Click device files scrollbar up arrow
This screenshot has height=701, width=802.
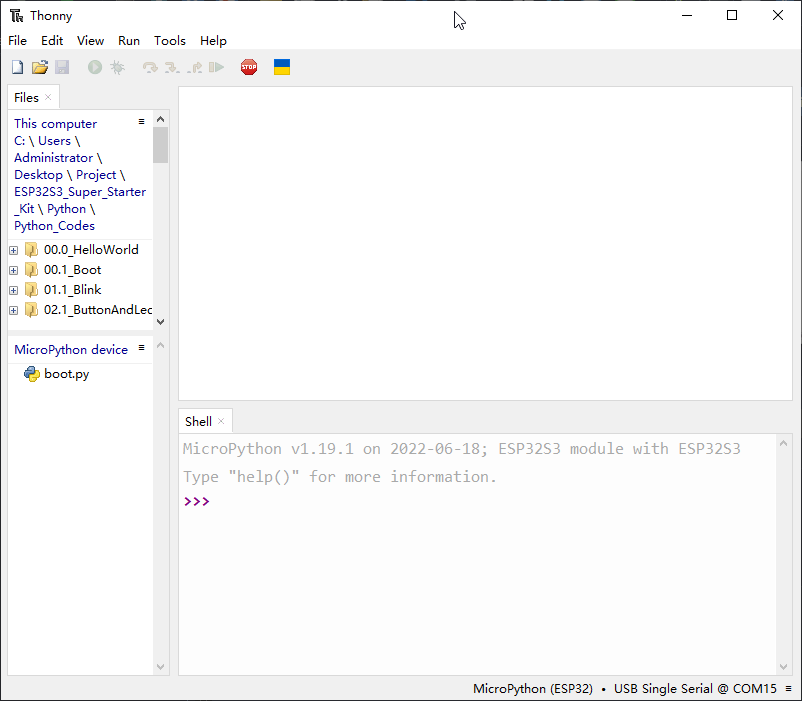tap(161, 345)
